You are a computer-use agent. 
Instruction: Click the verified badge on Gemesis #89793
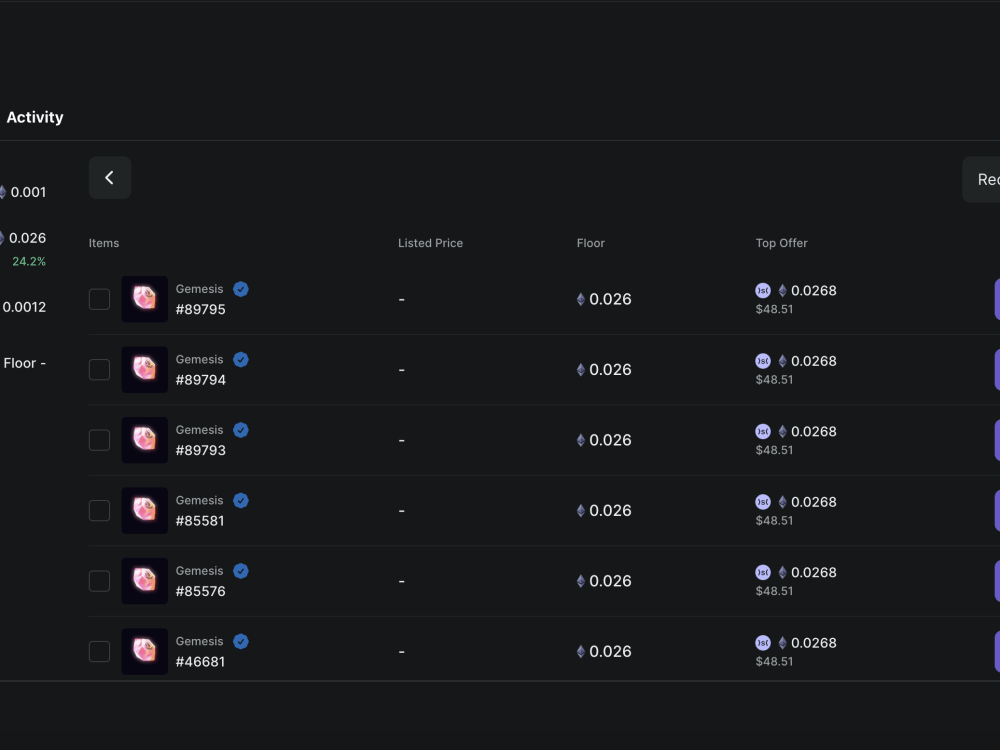click(x=240, y=429)
